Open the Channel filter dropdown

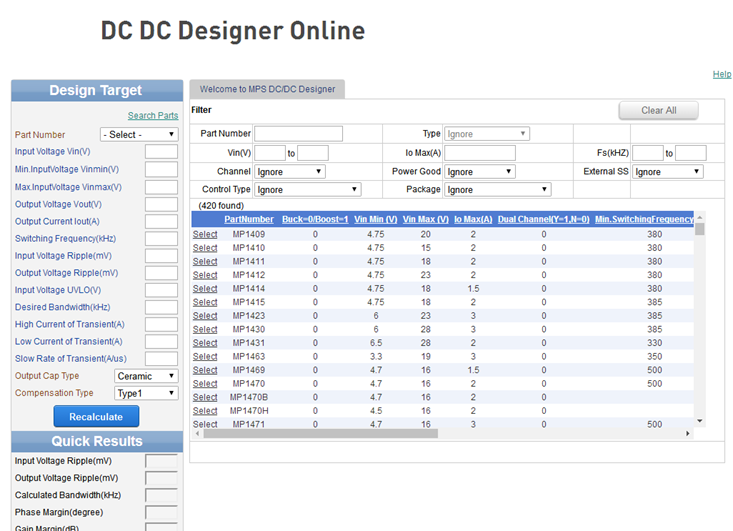click(x=289, y=172)
